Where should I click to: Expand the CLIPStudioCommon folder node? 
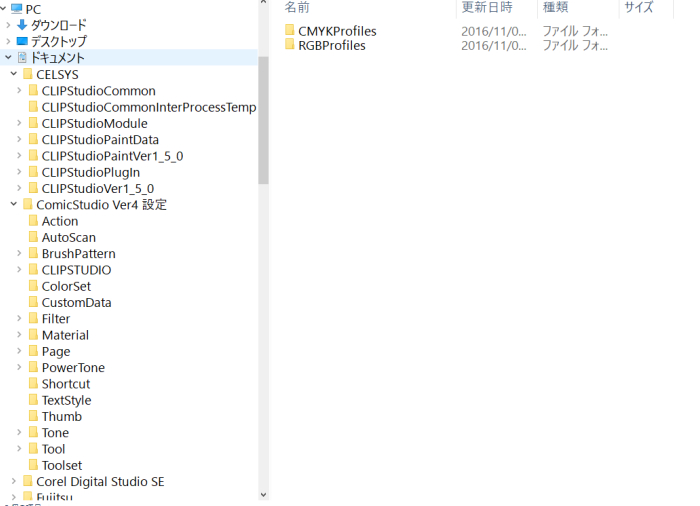coord(19,91)
